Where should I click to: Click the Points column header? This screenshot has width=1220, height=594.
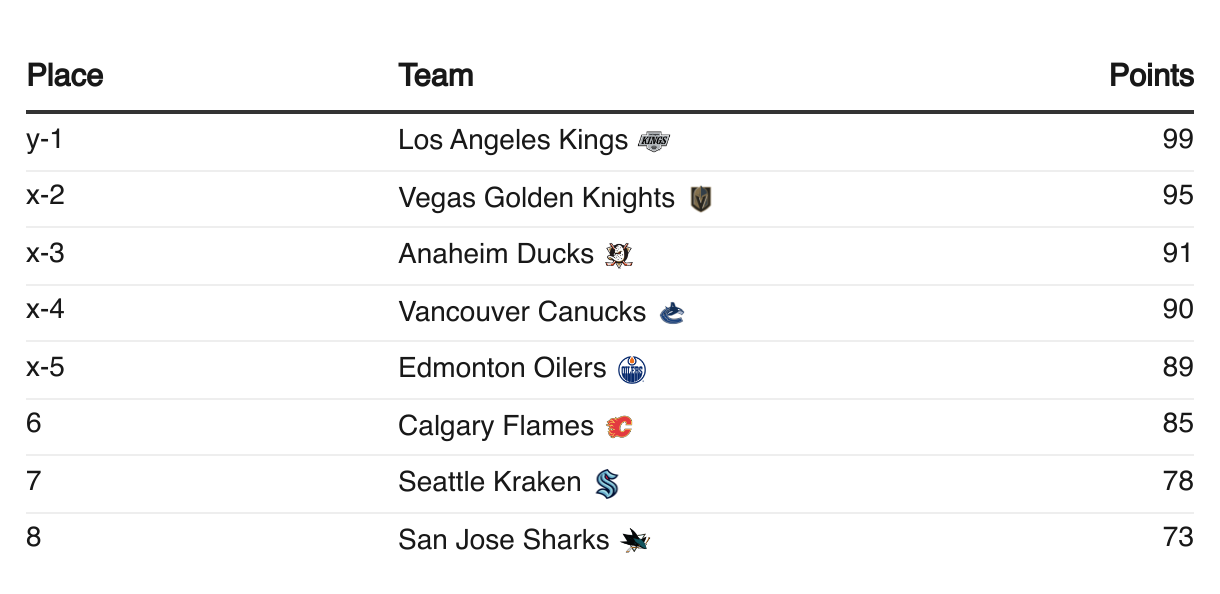tap(1151, 75)
